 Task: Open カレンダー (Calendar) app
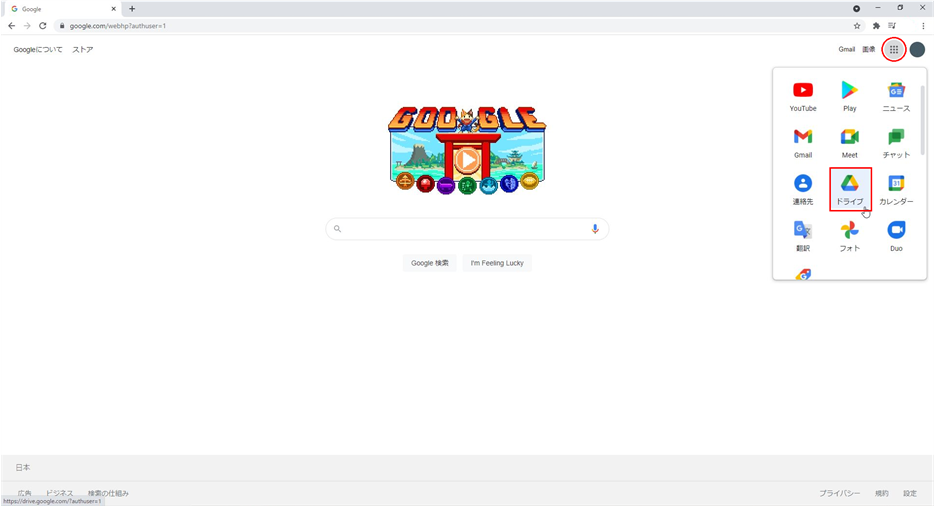click(x=896, y=190)
